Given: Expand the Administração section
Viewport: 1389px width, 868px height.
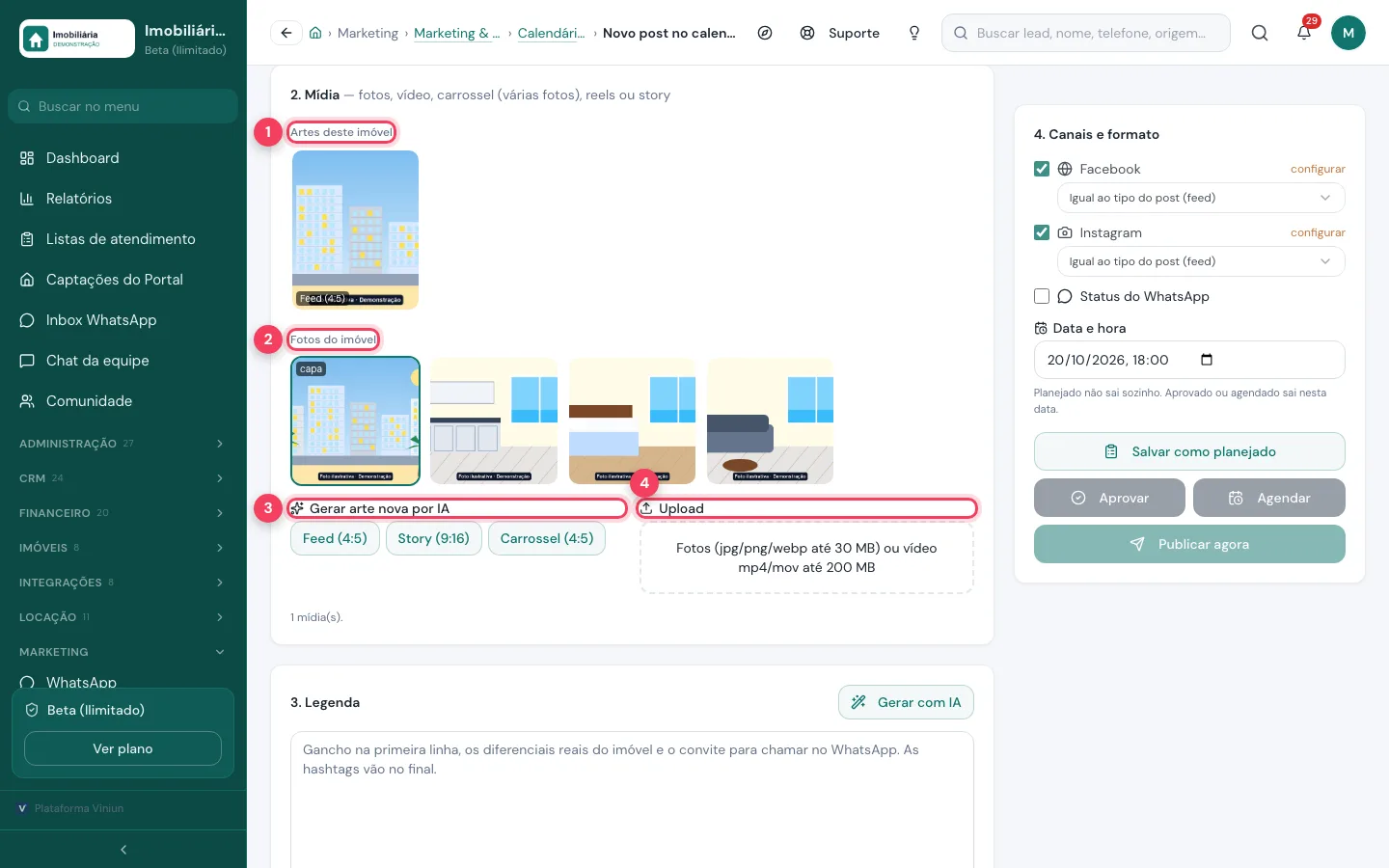Looking at the screenshot, I should (x=123, y=444).
